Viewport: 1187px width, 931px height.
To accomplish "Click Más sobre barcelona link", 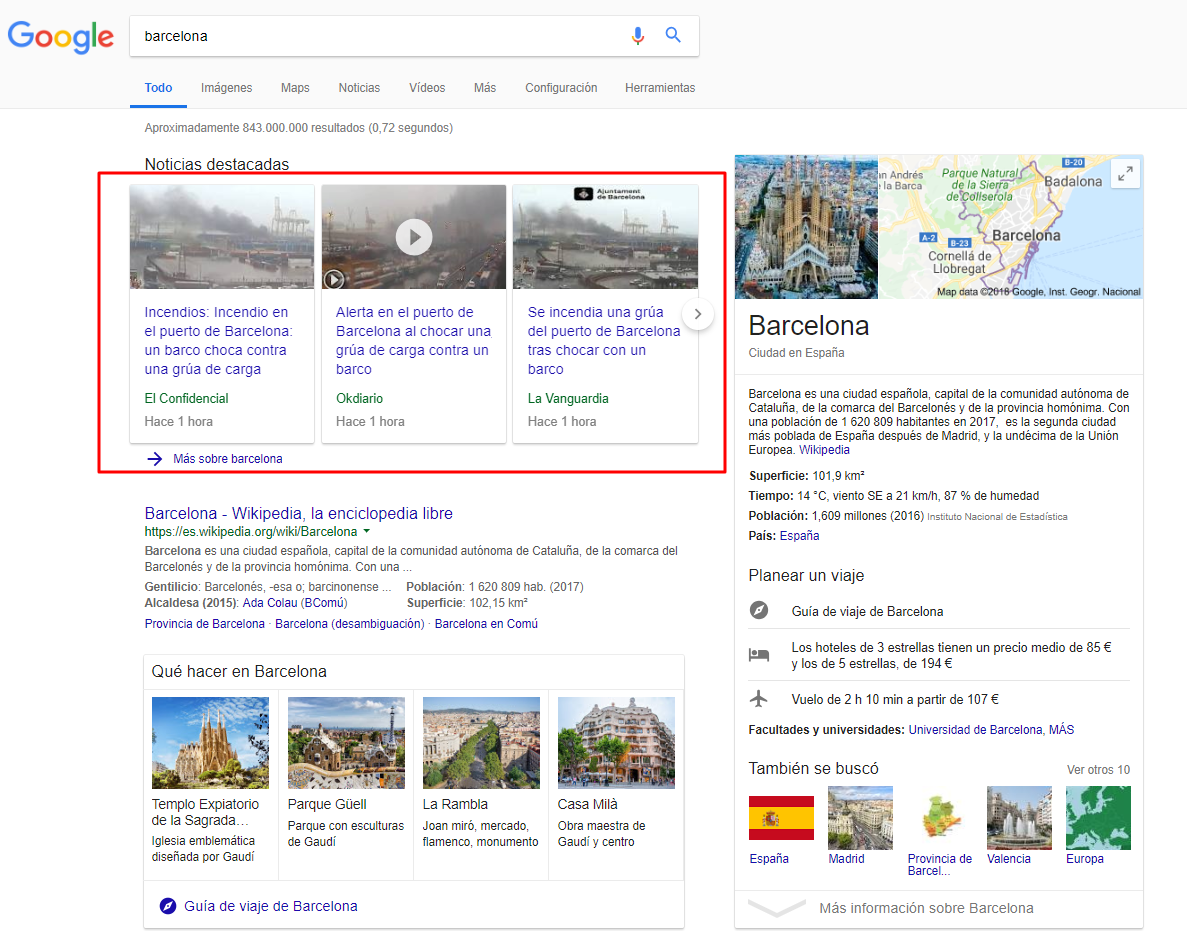I will pyautogui.click(x=228, y=459).
